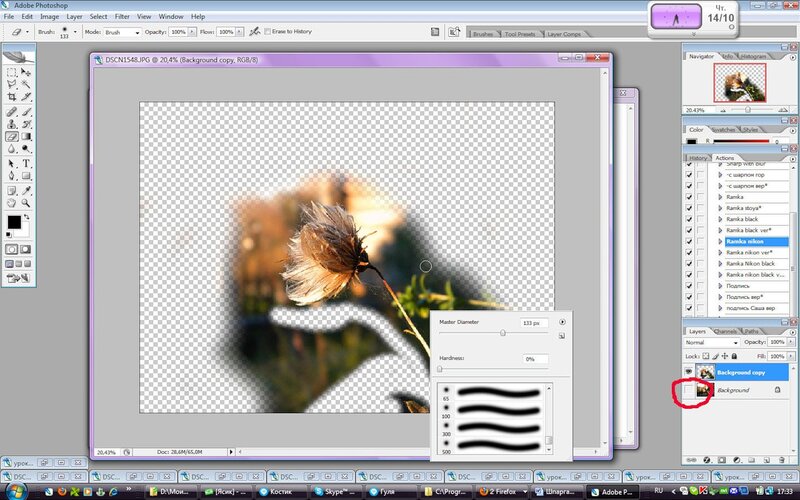This screenshot has width=800, height=500.
Task: Select the Healing Brush tool
Action: click(12, 112)
